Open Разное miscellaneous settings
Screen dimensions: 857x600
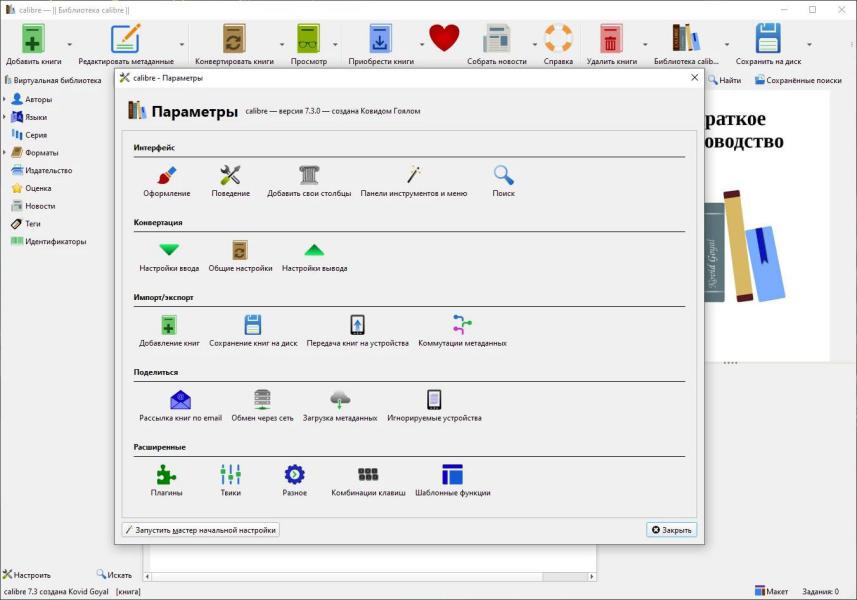tap(294, 481)
